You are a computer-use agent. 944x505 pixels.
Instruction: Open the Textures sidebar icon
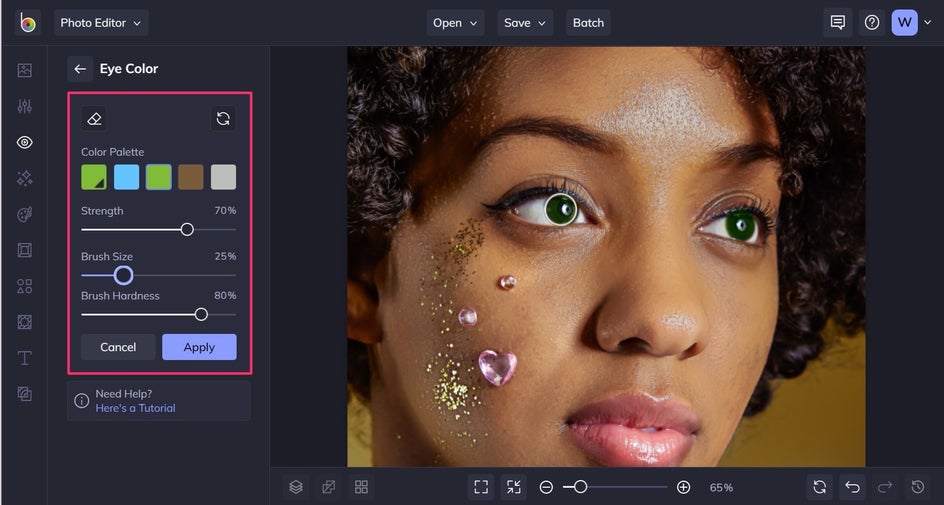(25, 322)
